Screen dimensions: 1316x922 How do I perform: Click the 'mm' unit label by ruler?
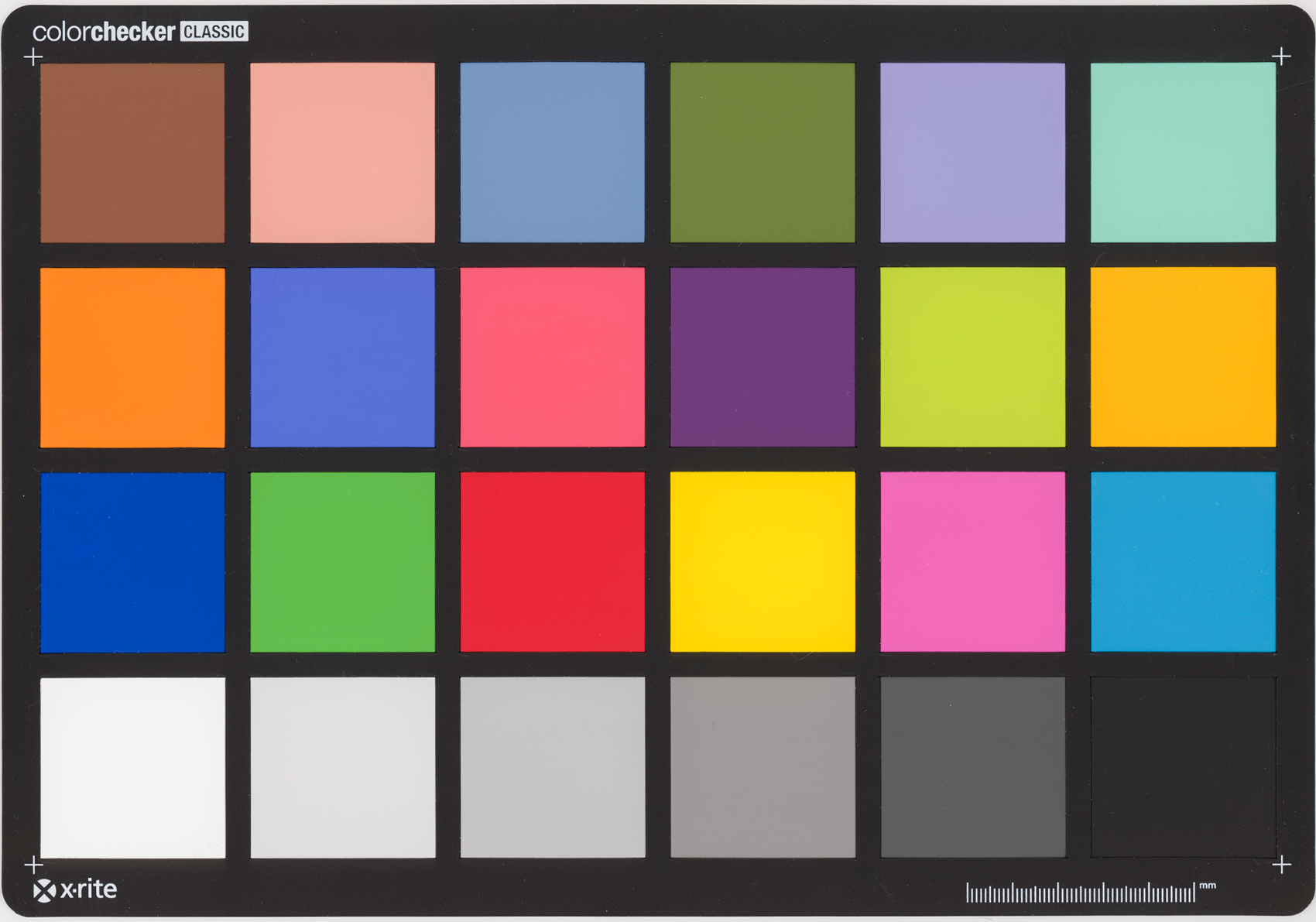(1208, 886)
